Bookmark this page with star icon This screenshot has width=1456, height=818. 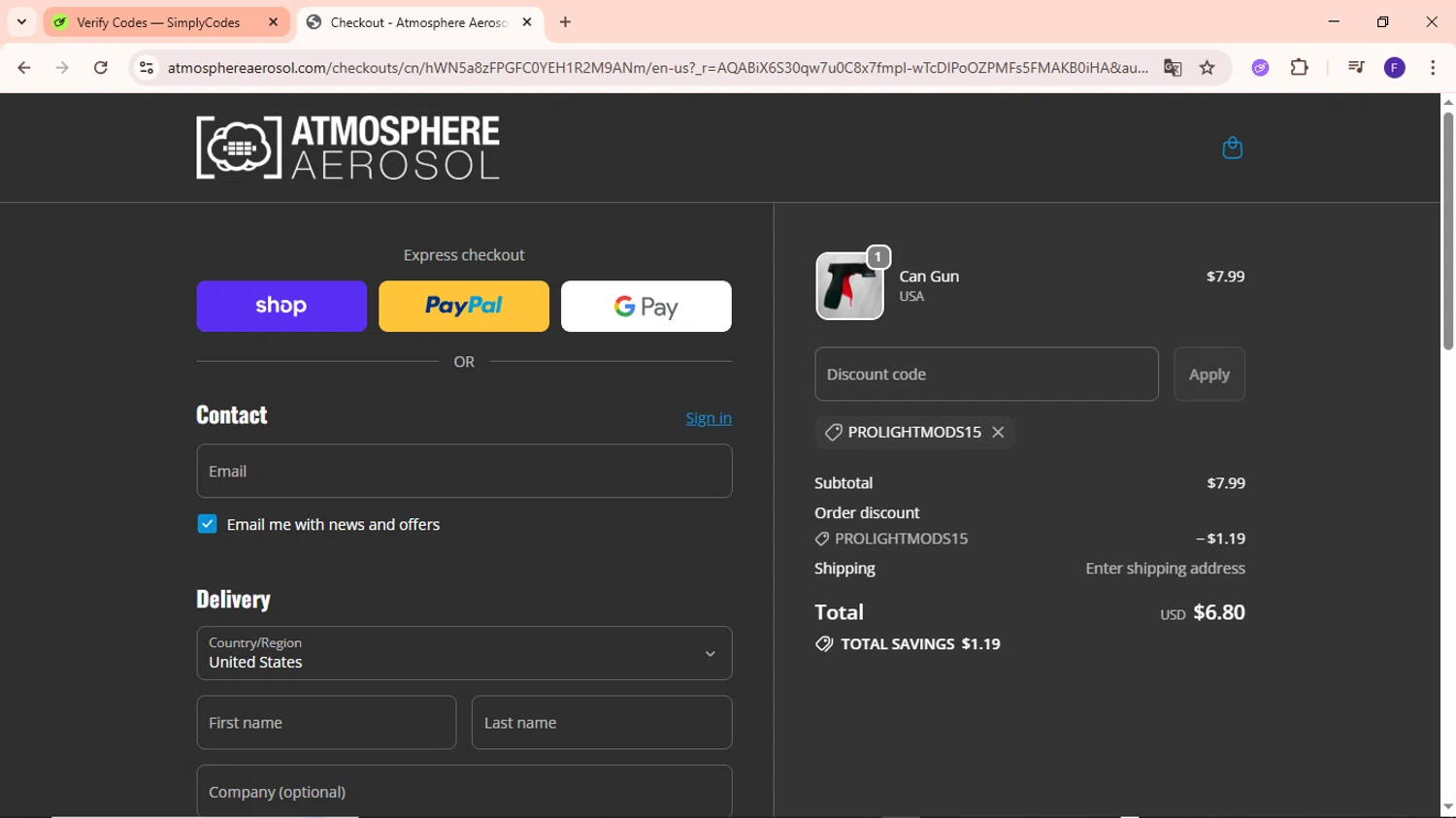[x=1208, y=68]
